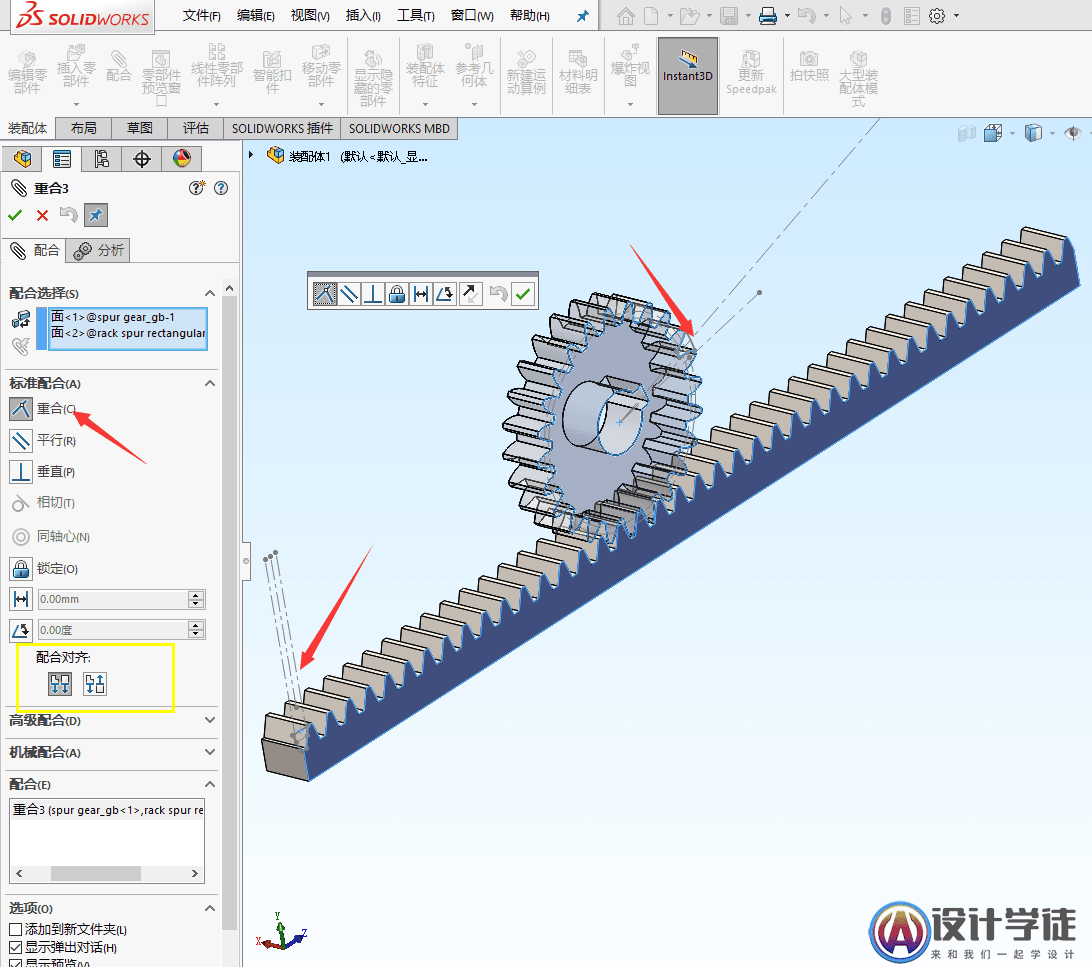Cancel the mate with red X
Image resolution: width=1092 pixels, height=967 pixels.
click(x=42, y=215)
